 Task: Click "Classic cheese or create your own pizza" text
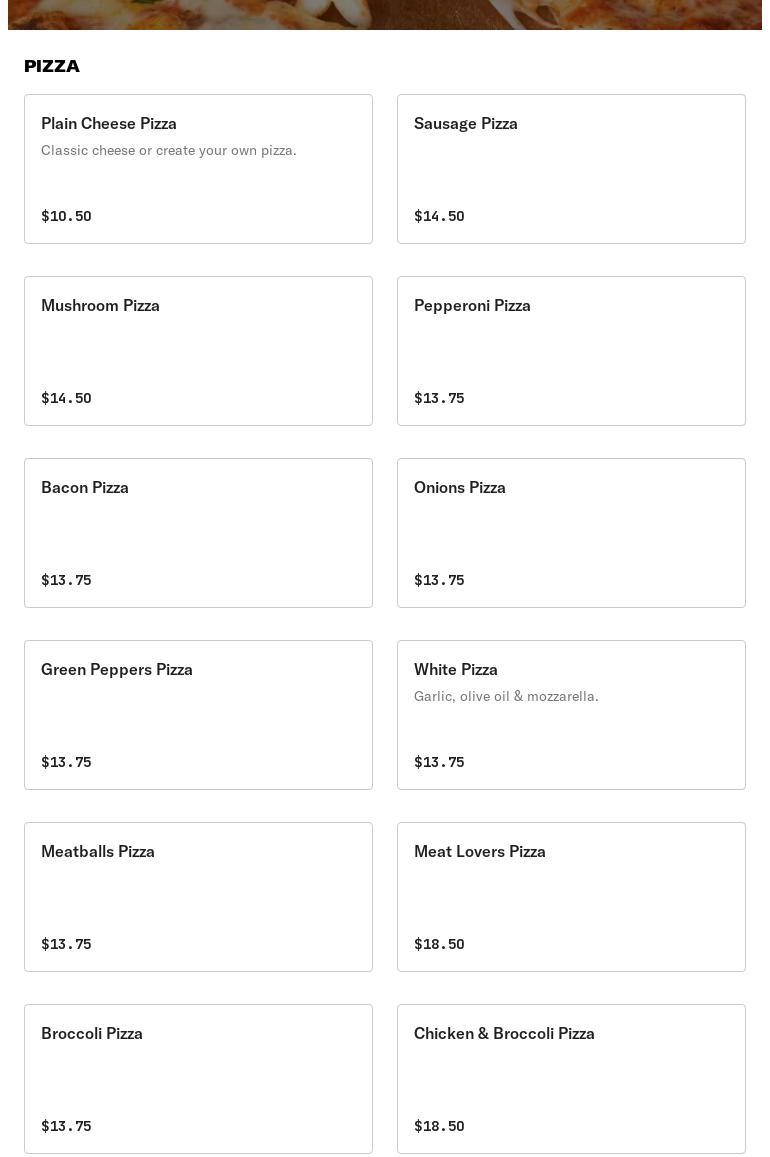click(x=169, y=150)
